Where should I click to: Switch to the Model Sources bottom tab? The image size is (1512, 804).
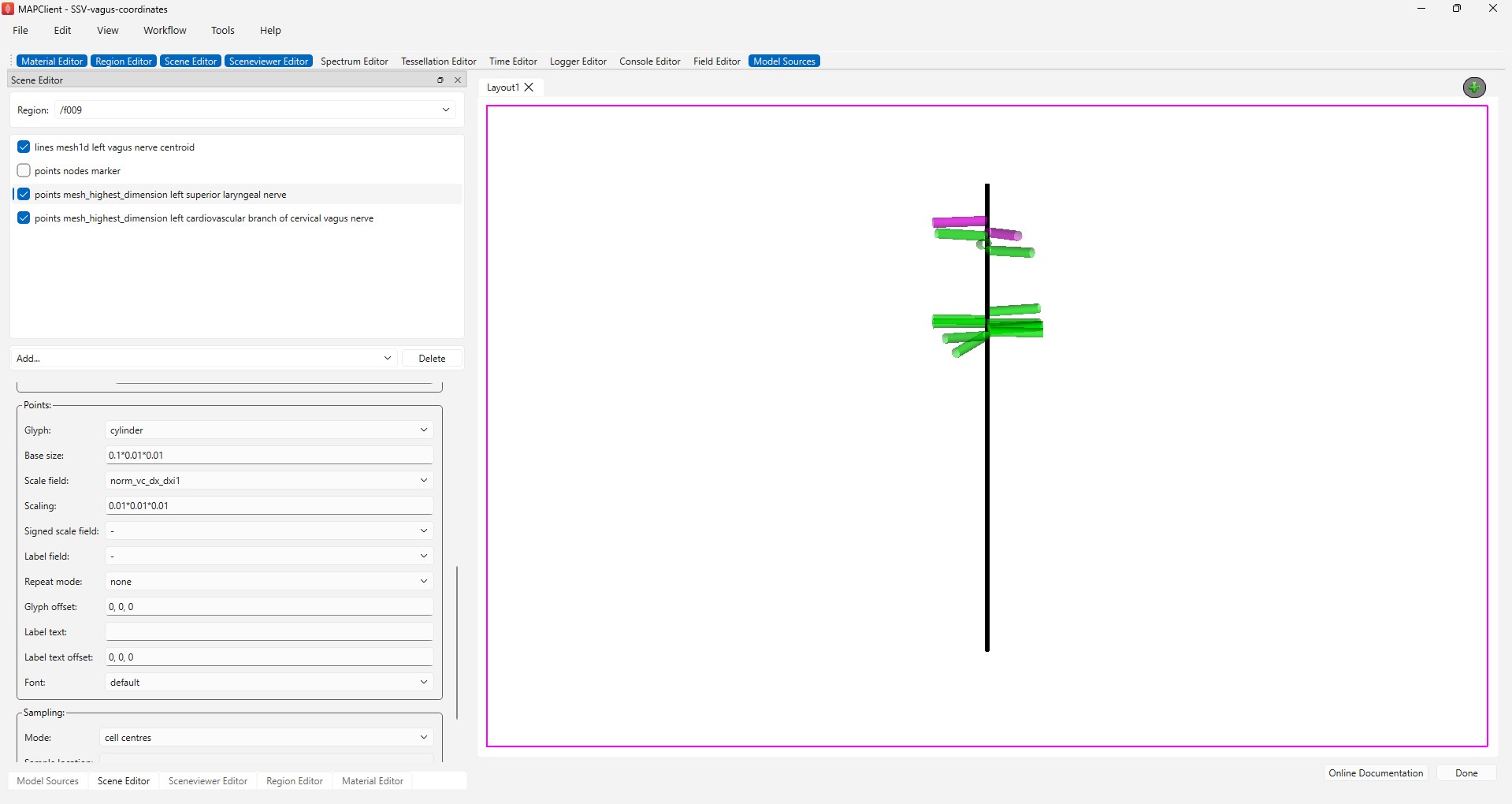click(48, 781)
